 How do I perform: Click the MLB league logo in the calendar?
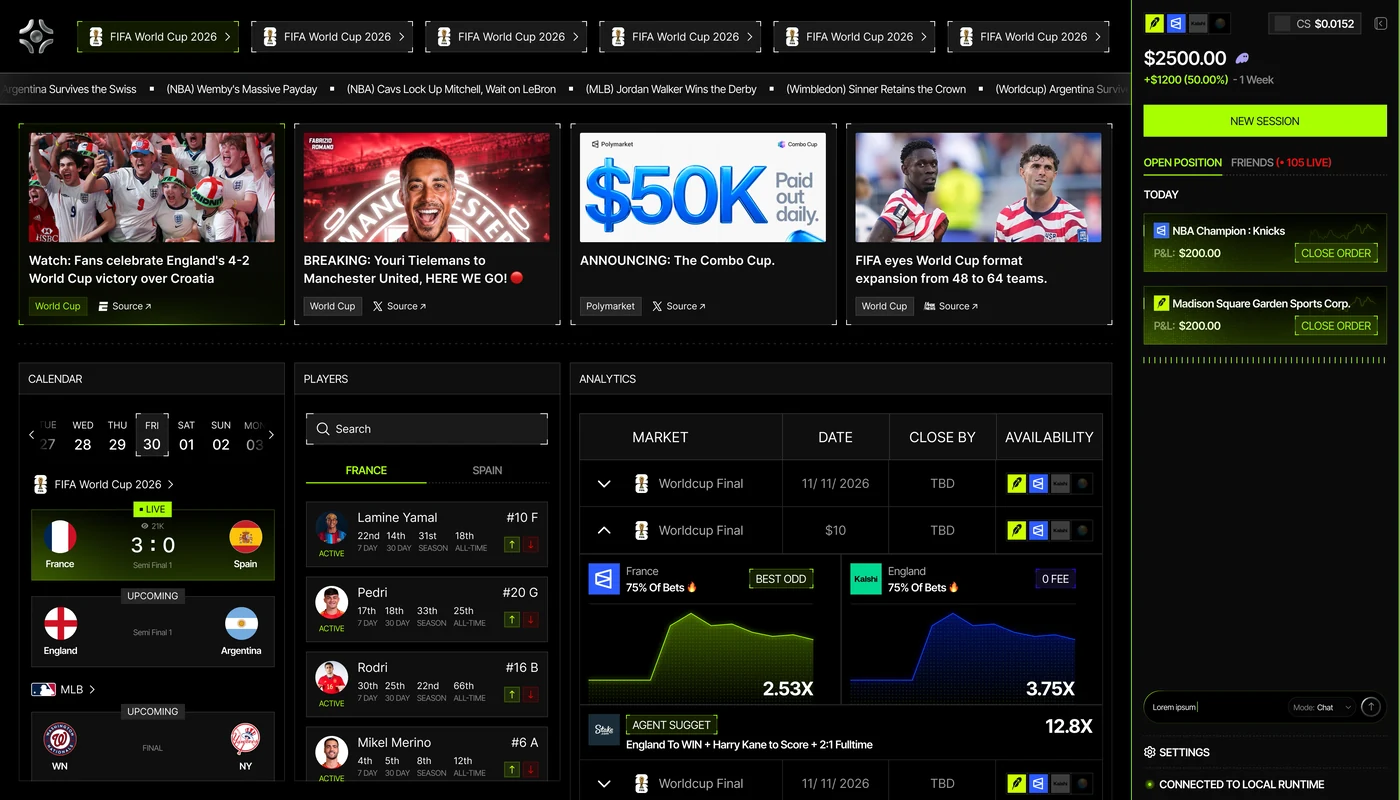(x=43, y=689)
